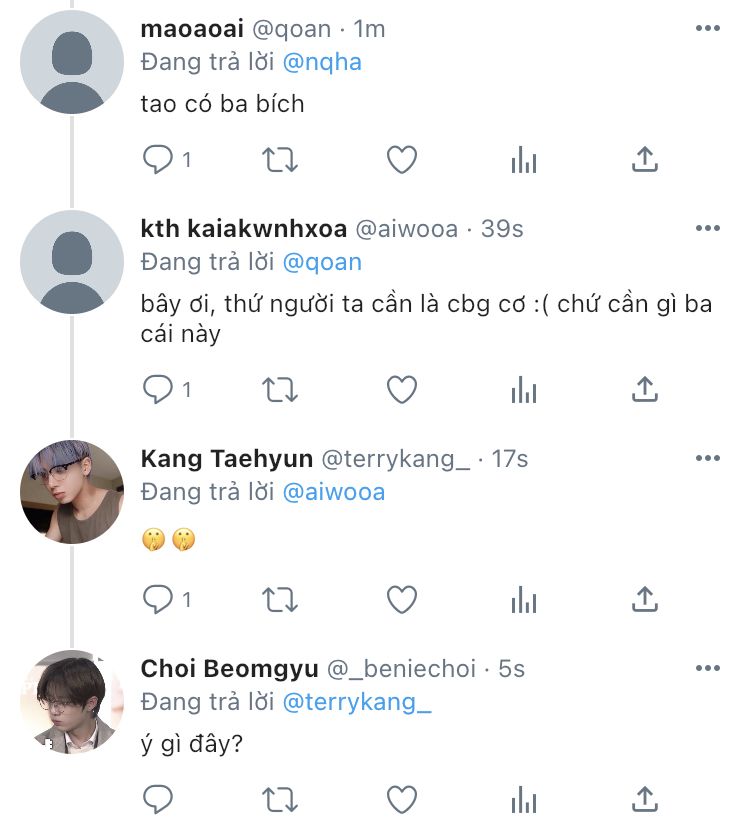Screen dimensions: 750x828
Task: View analytics for Kang Taehyun's tweet
Action: tap(523, 599)
